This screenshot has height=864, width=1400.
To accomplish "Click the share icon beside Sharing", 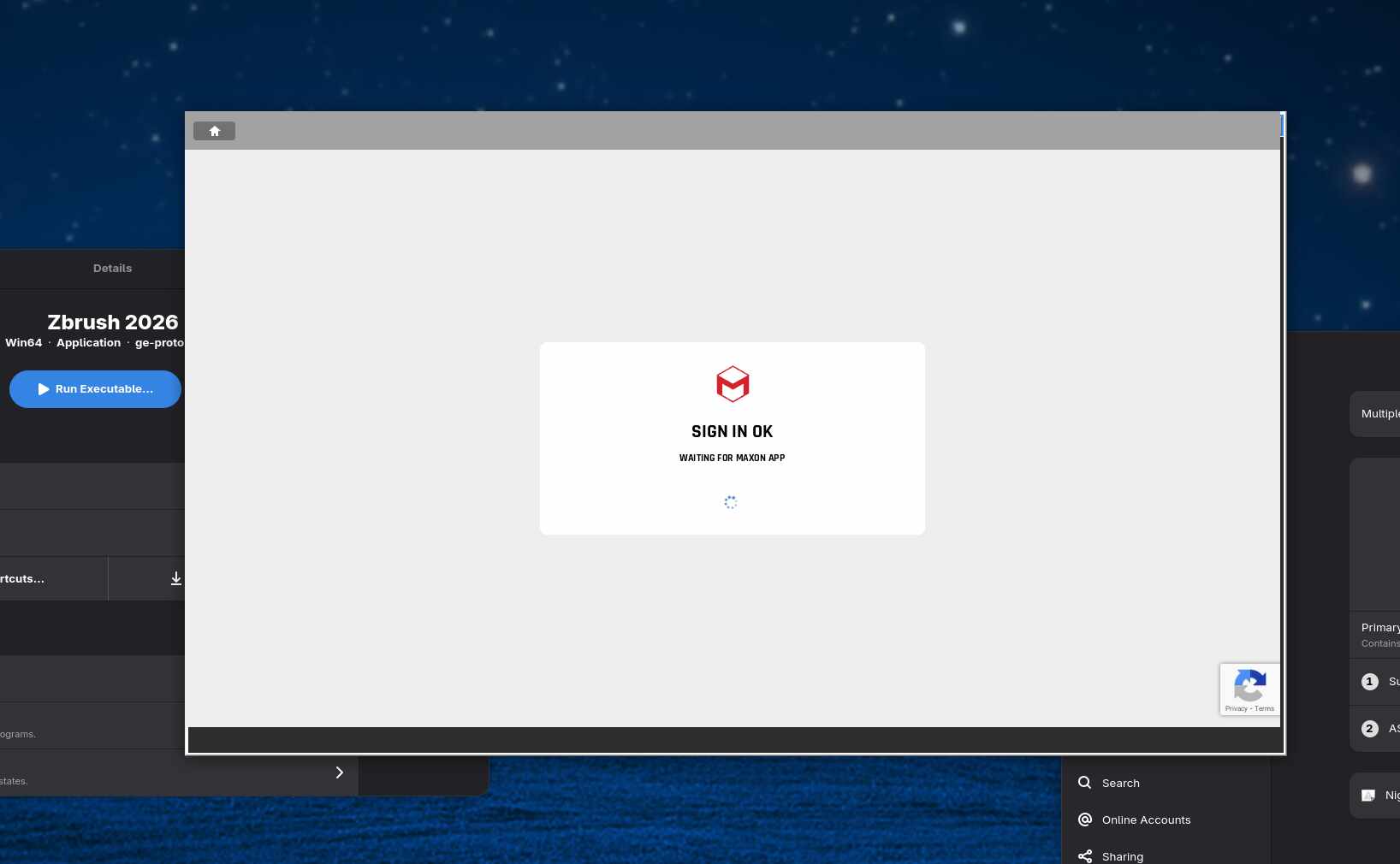I will click(x=1085, y=856).
